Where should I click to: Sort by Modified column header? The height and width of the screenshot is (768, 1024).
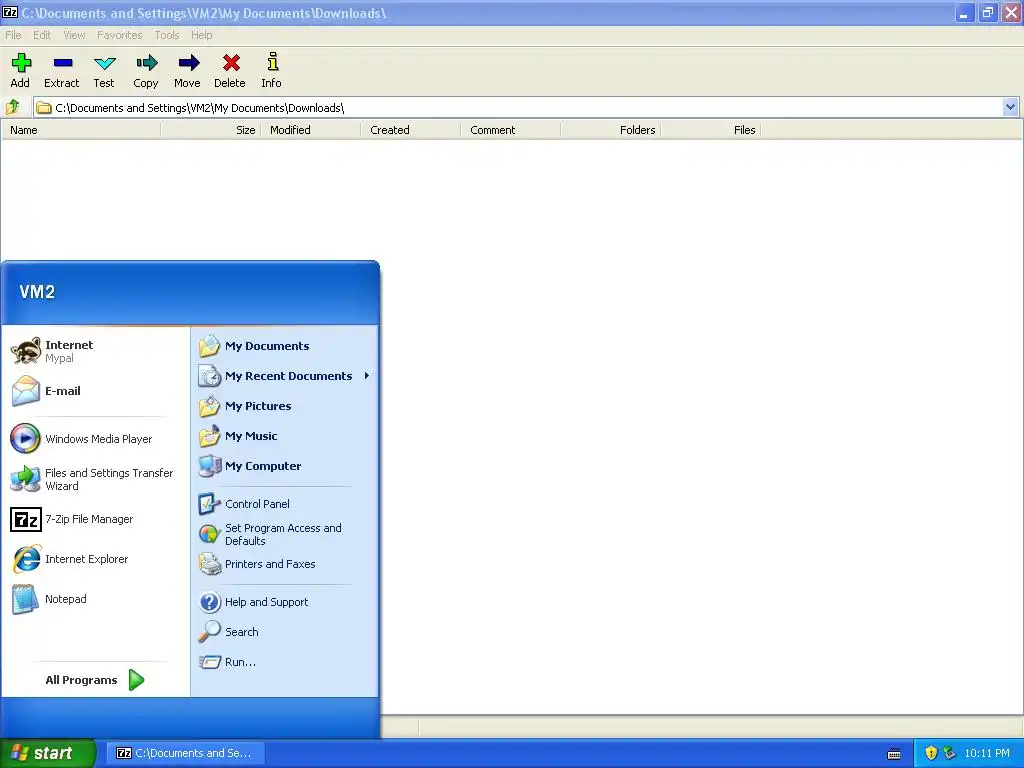click(x=310, y=130)
